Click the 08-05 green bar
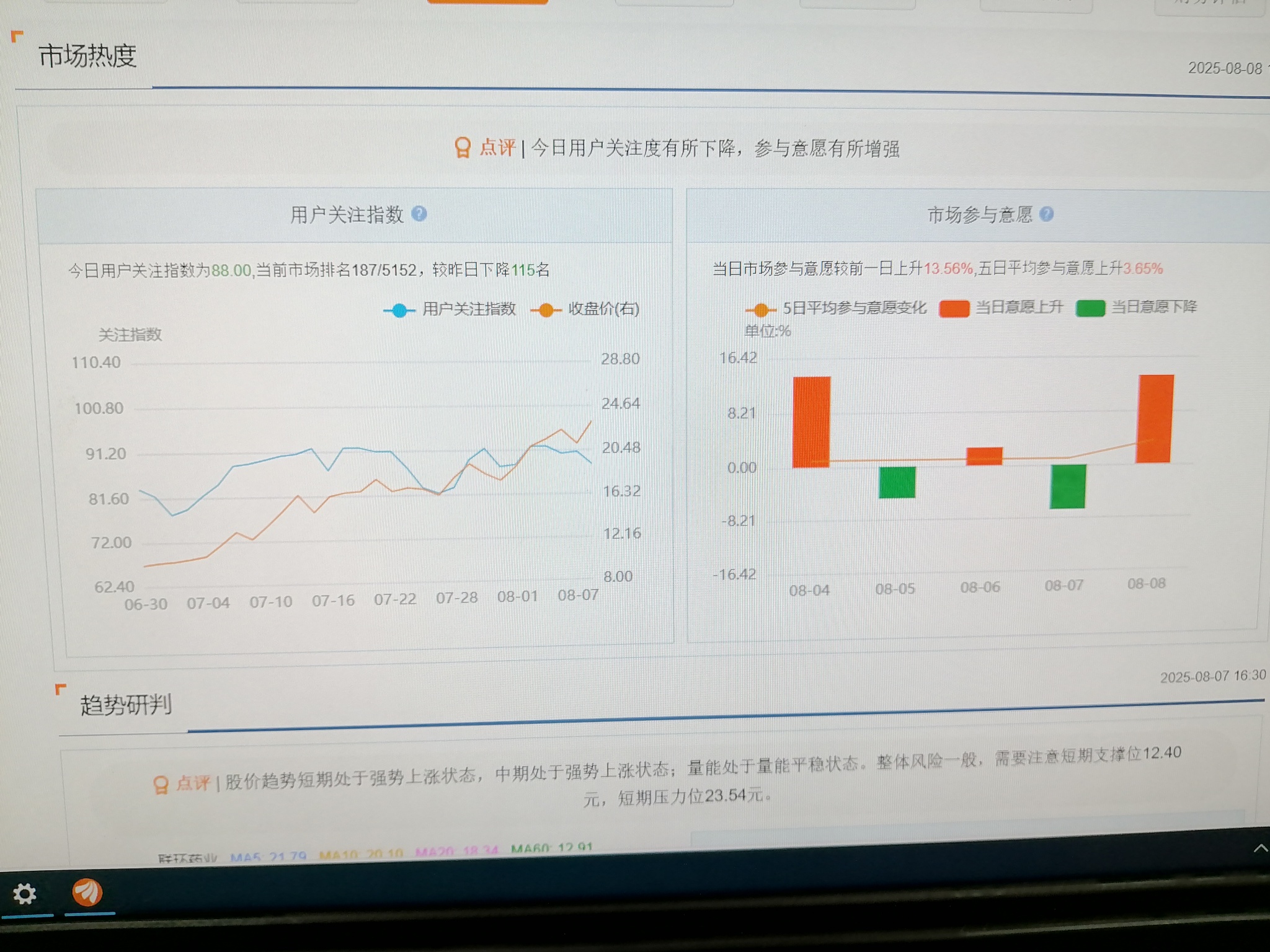1270x952 pixels. 897,482
